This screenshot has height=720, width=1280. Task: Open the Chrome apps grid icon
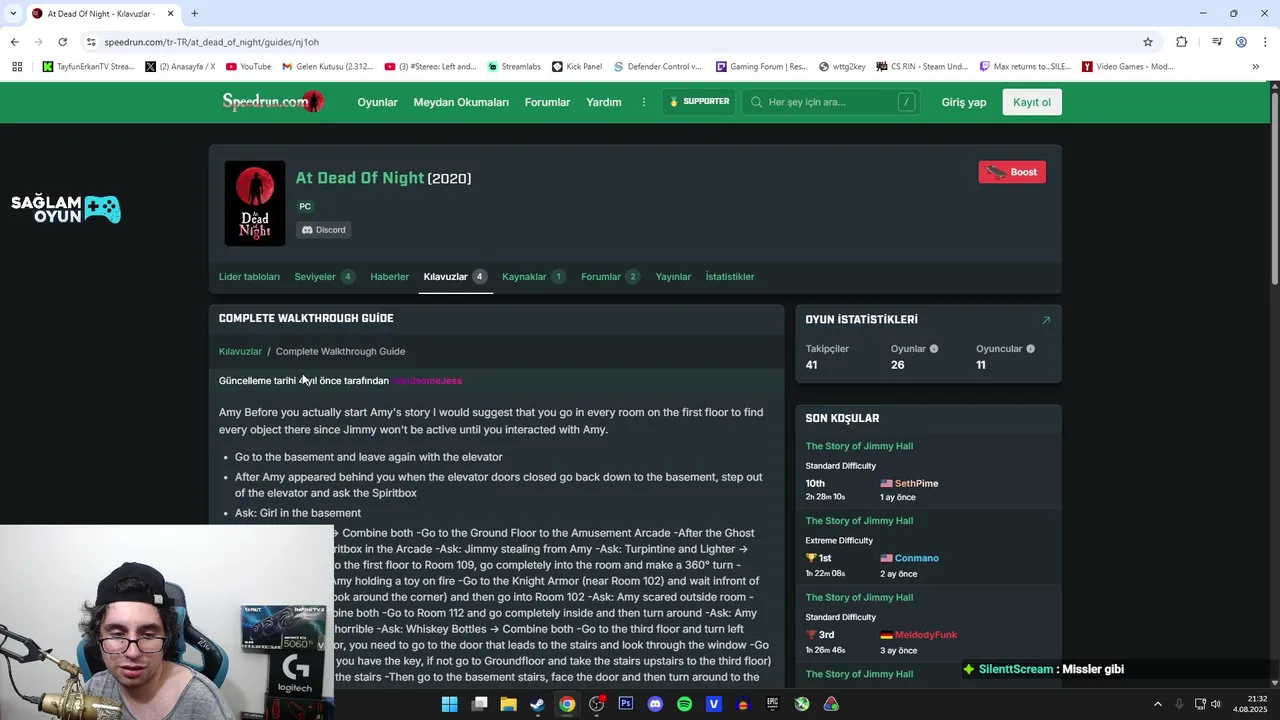click(17, 67)
